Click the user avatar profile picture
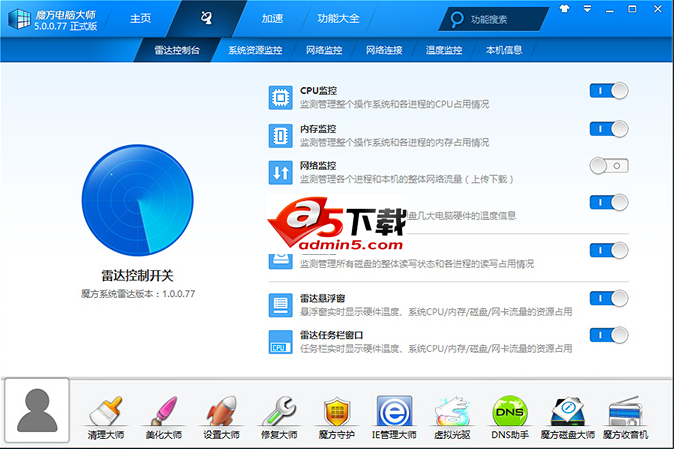 point(37,410)
